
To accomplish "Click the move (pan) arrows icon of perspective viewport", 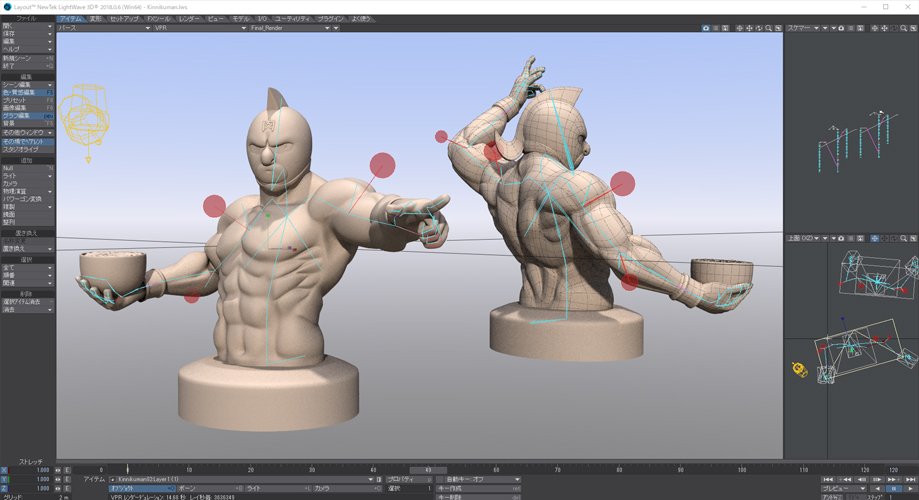I will (x=749, y=28).
